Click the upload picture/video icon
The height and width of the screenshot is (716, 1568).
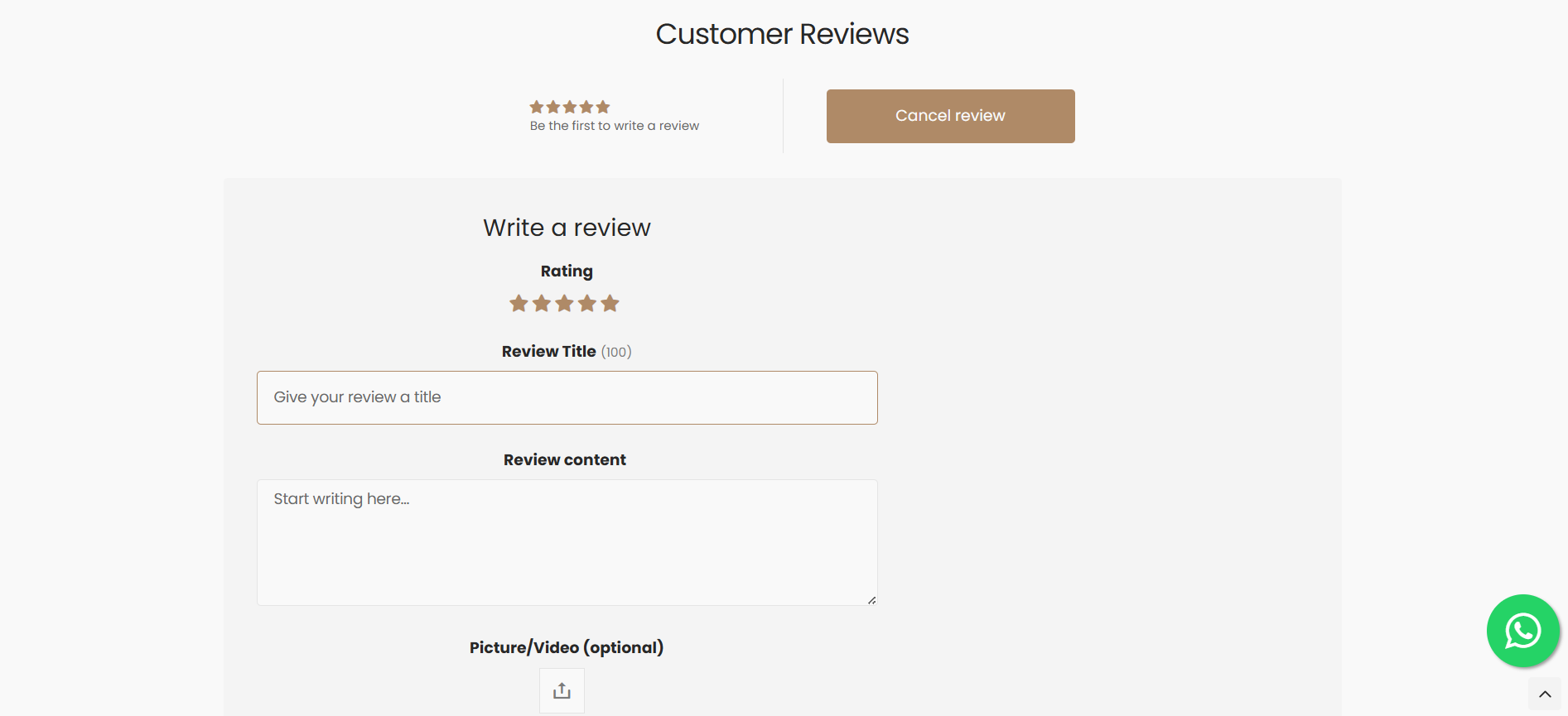point(562,690)
